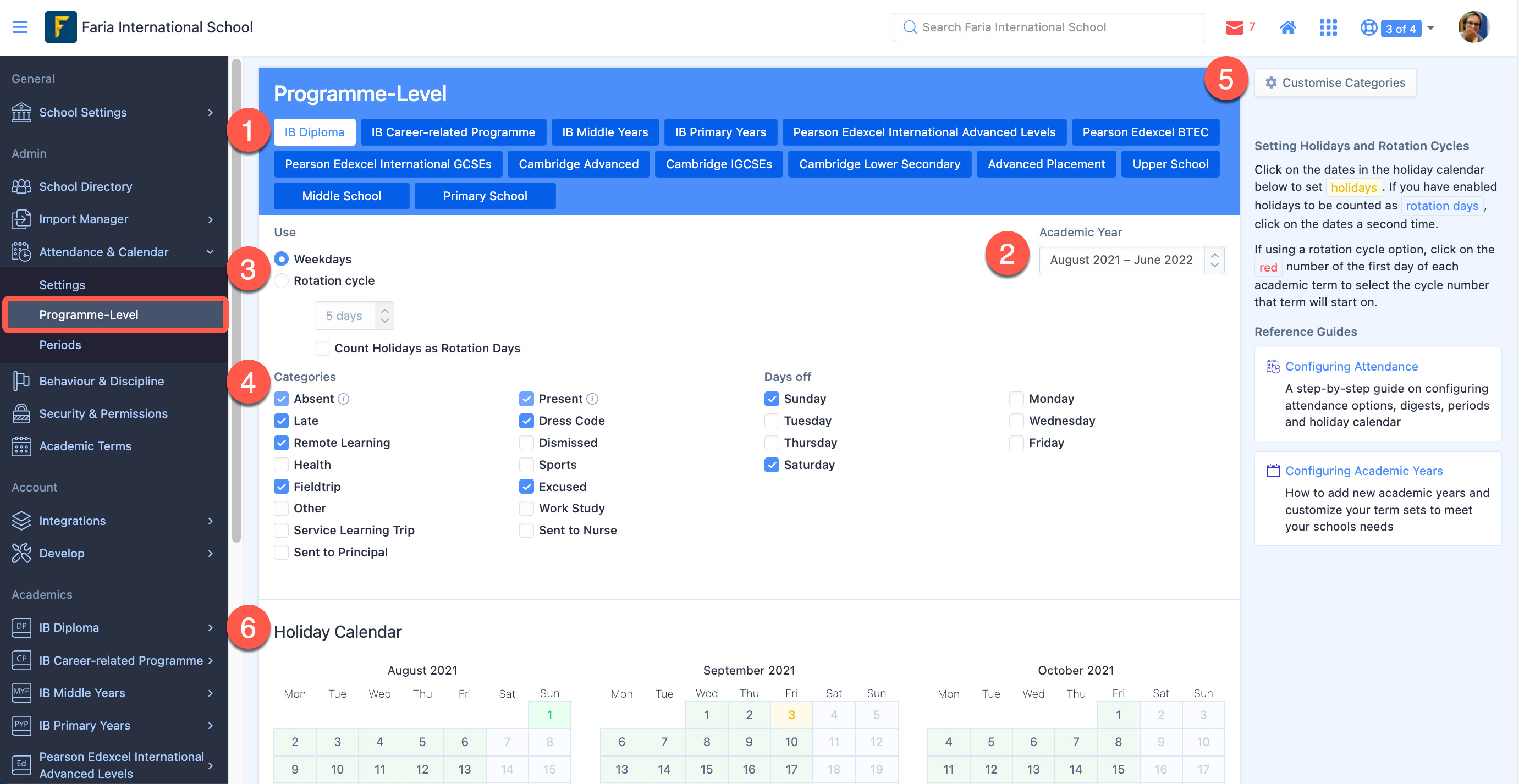Open the Configuring Attendance guide link
1519x784 pixels.
(x=1351, y=366)
